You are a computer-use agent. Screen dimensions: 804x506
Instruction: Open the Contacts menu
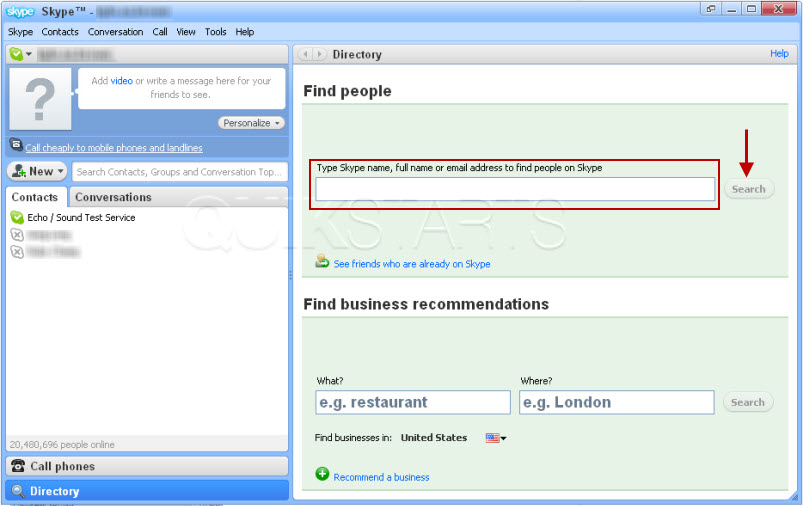click(x=60, y=32)
